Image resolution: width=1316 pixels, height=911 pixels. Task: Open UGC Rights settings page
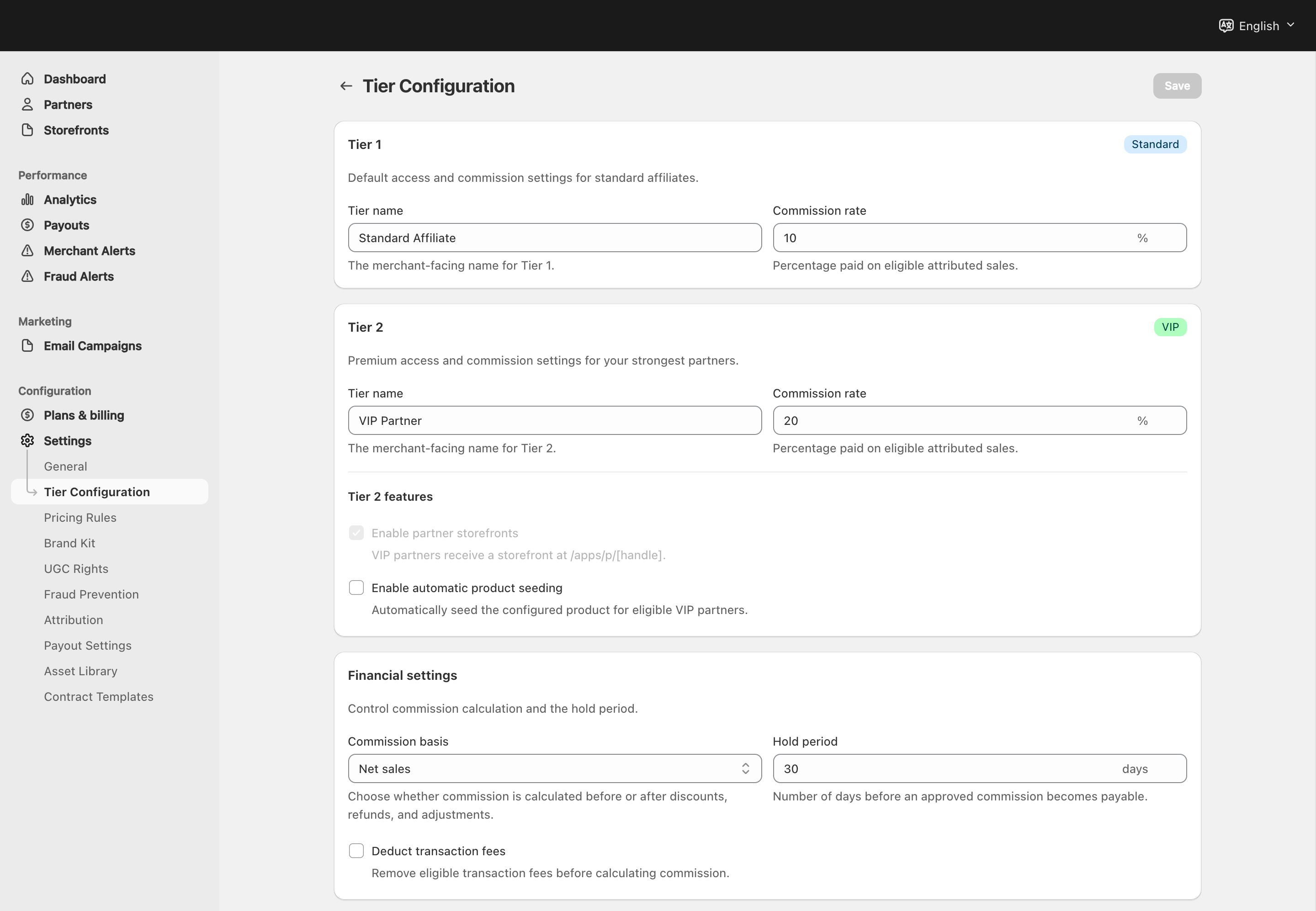tap(76, 569)
